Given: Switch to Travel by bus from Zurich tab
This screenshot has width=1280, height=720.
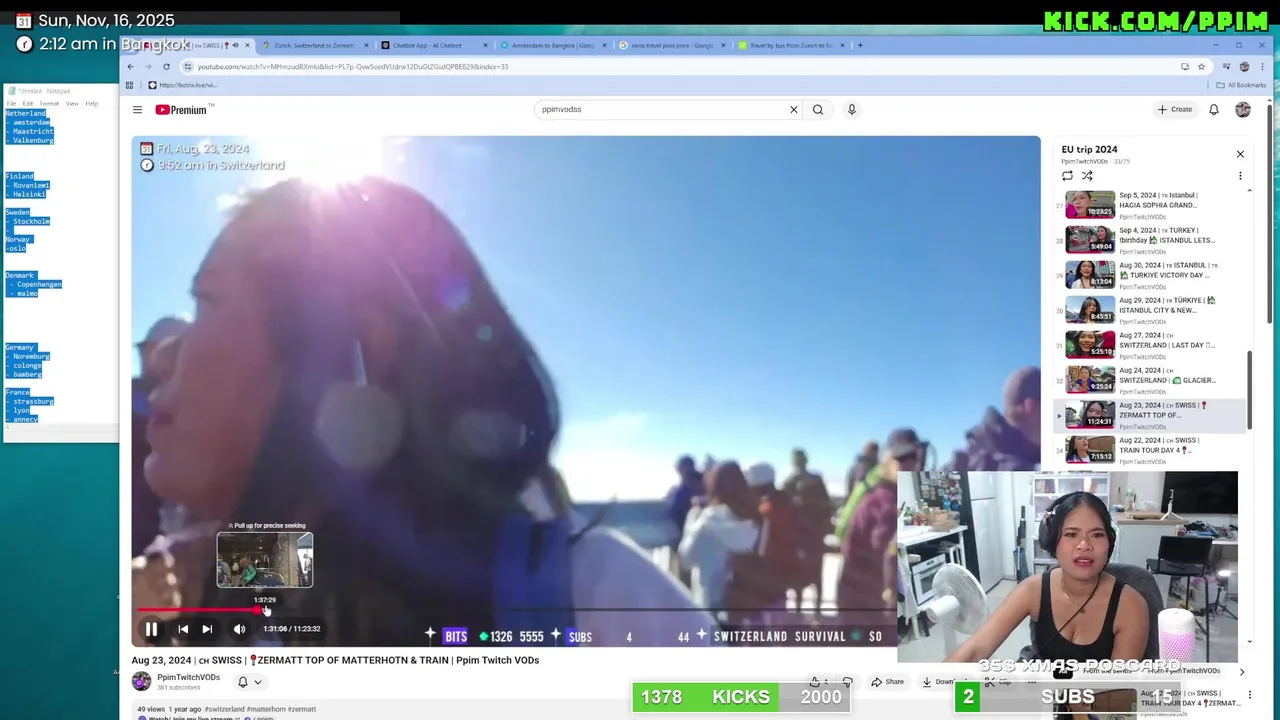Looking at the screenshot, I should coord(791,45).
